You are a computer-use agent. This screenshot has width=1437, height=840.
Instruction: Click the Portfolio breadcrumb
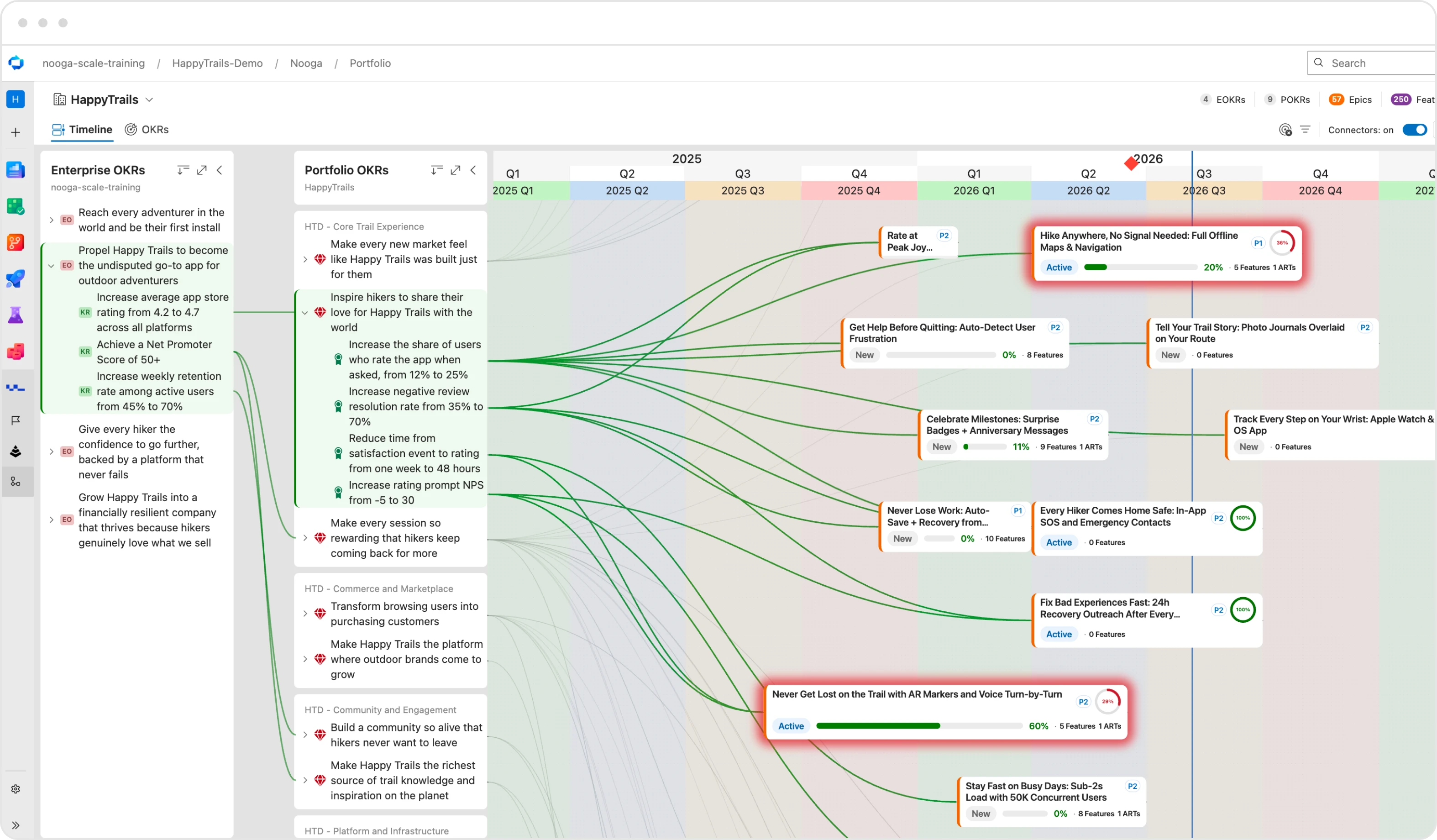pyautogui.click(x=370, y=63)
